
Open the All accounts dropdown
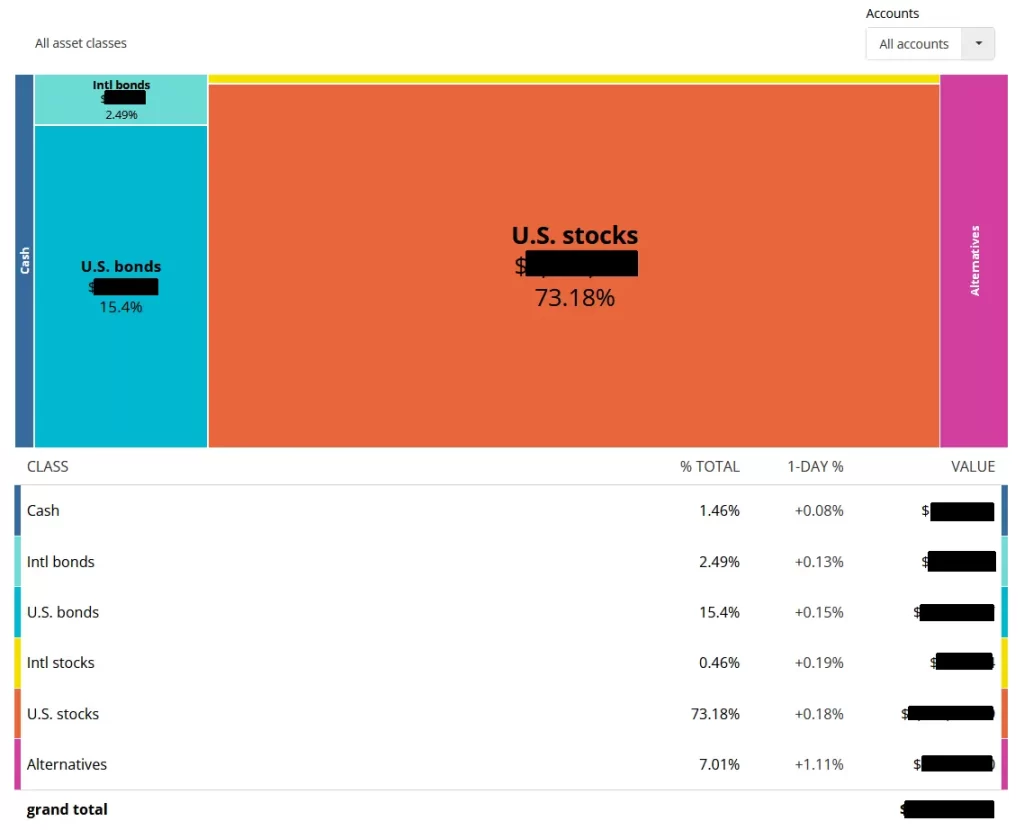913,43
